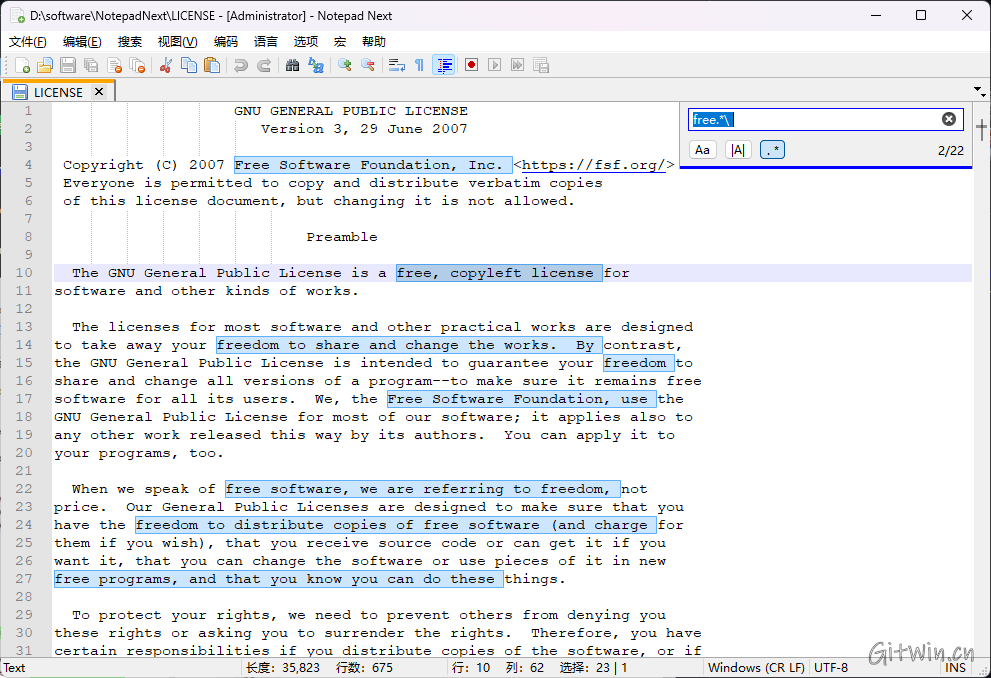Click INS indicator in status bar
991x678 pixels.
point(956,668)
